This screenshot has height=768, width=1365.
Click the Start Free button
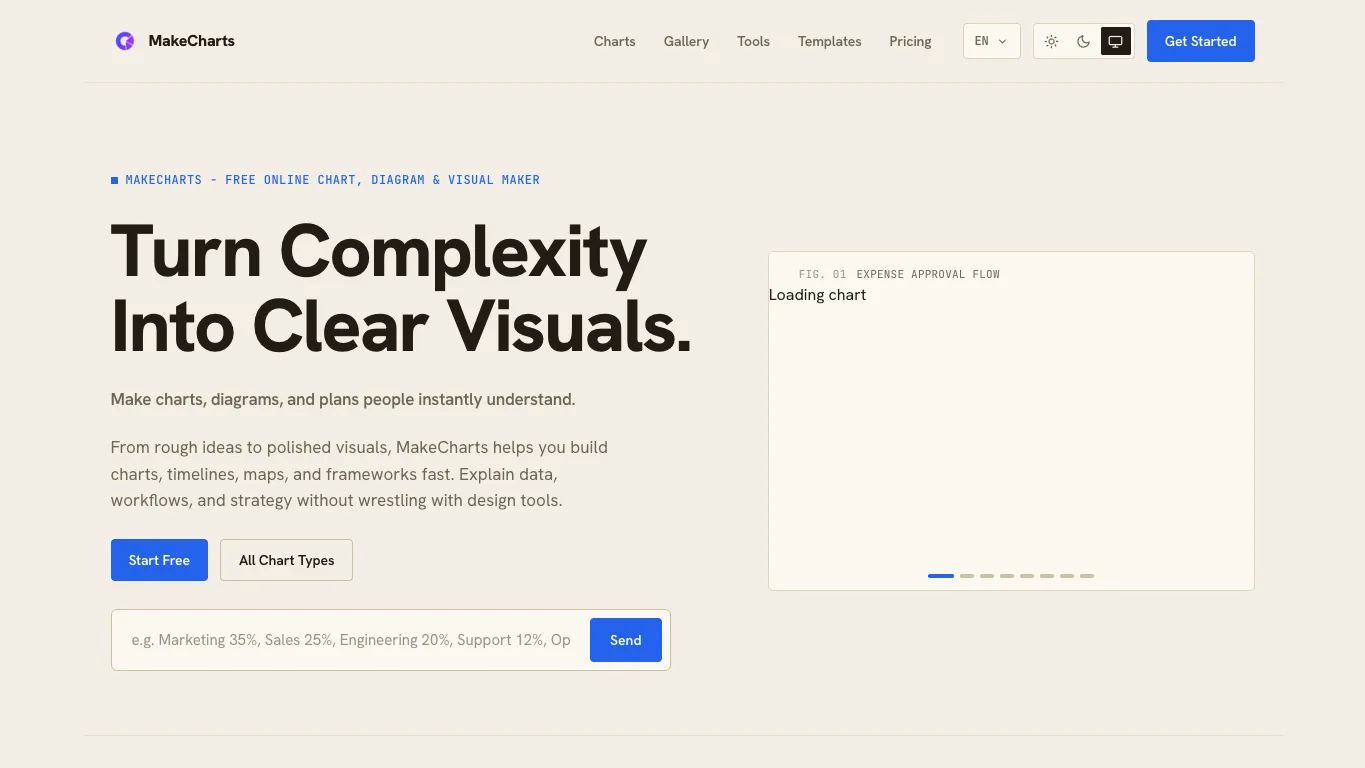159,560
